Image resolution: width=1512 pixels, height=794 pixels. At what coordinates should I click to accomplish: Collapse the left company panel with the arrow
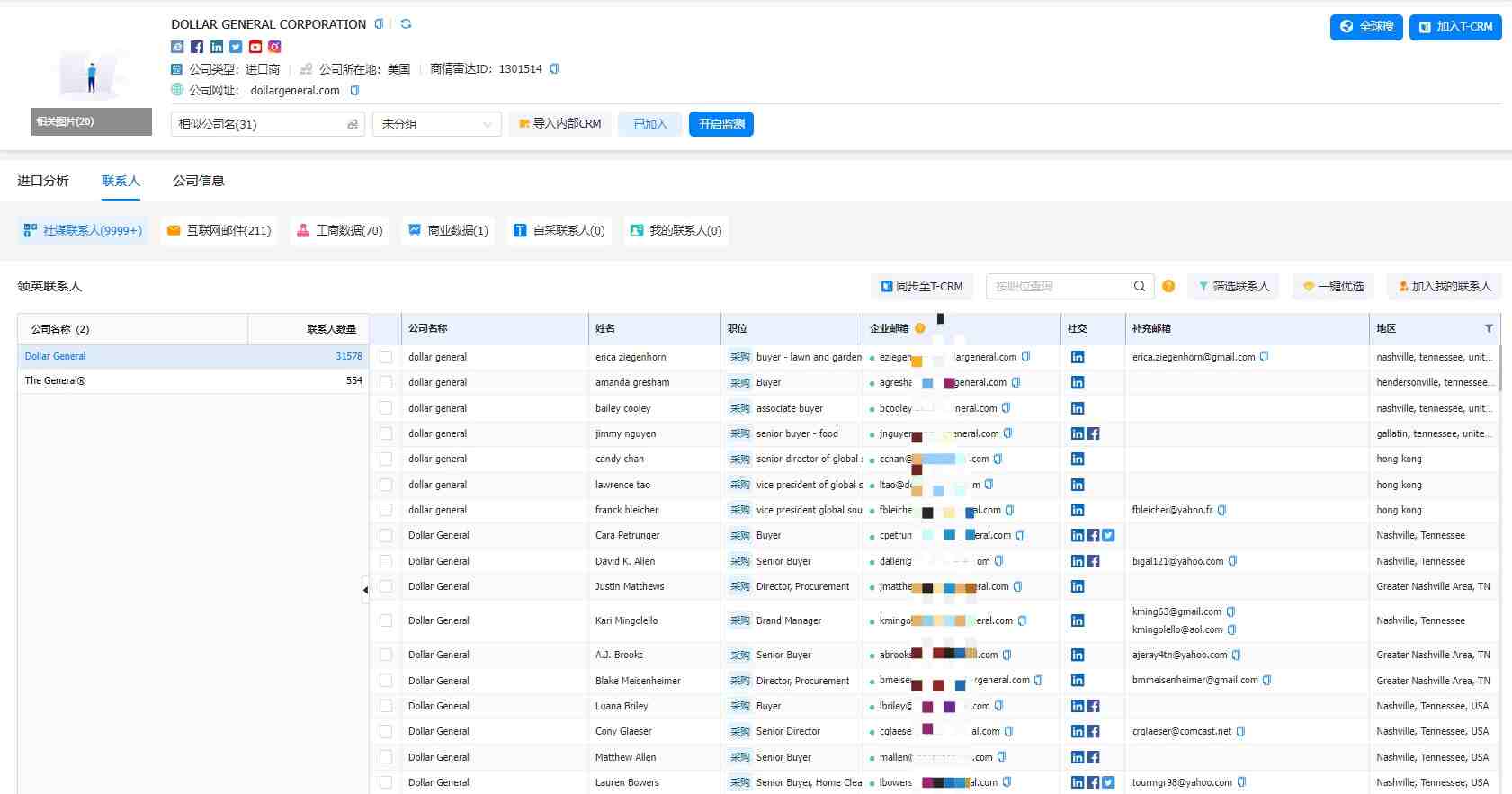tap(365, 590)
